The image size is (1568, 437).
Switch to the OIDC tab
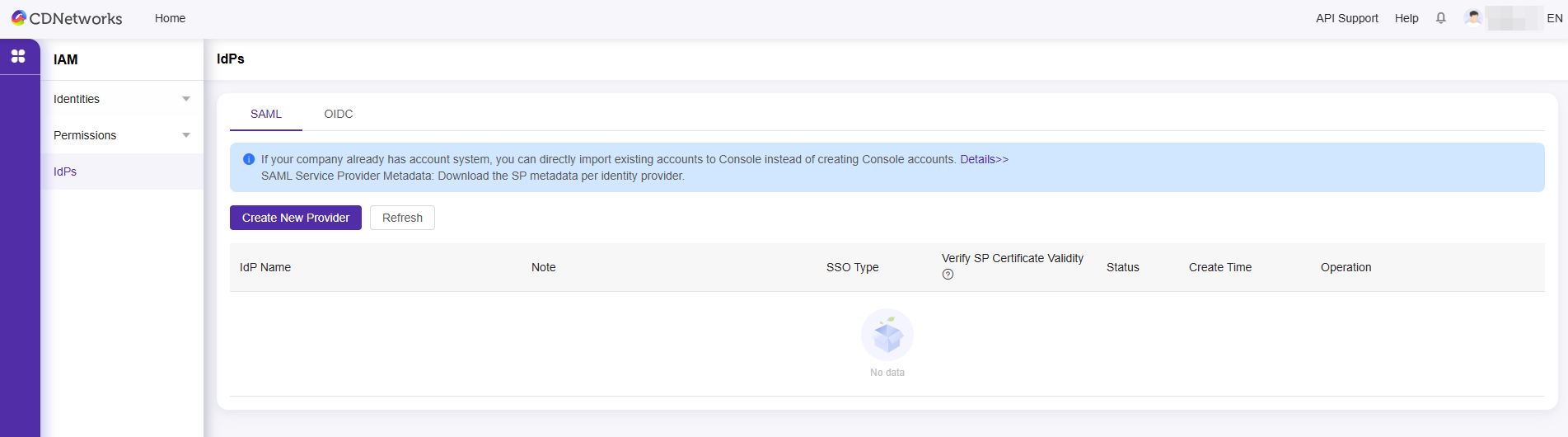(339, 114)
